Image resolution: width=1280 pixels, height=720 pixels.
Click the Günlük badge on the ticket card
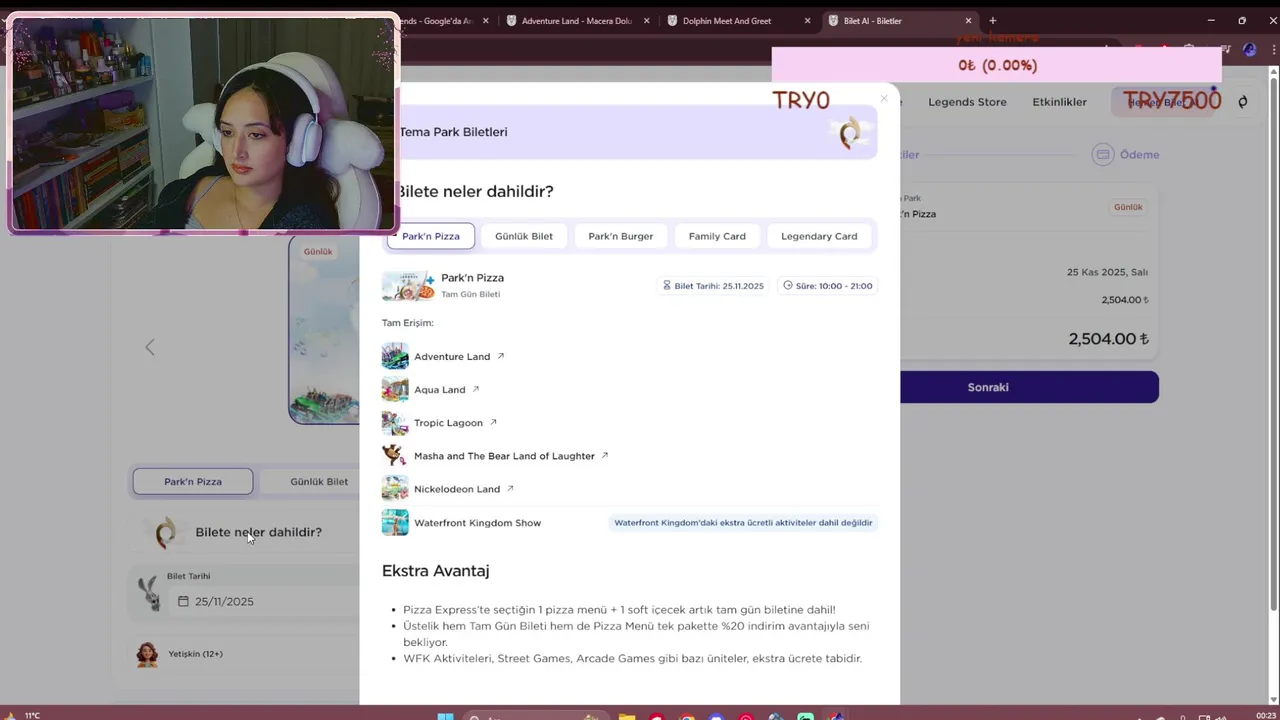[318, 251]
